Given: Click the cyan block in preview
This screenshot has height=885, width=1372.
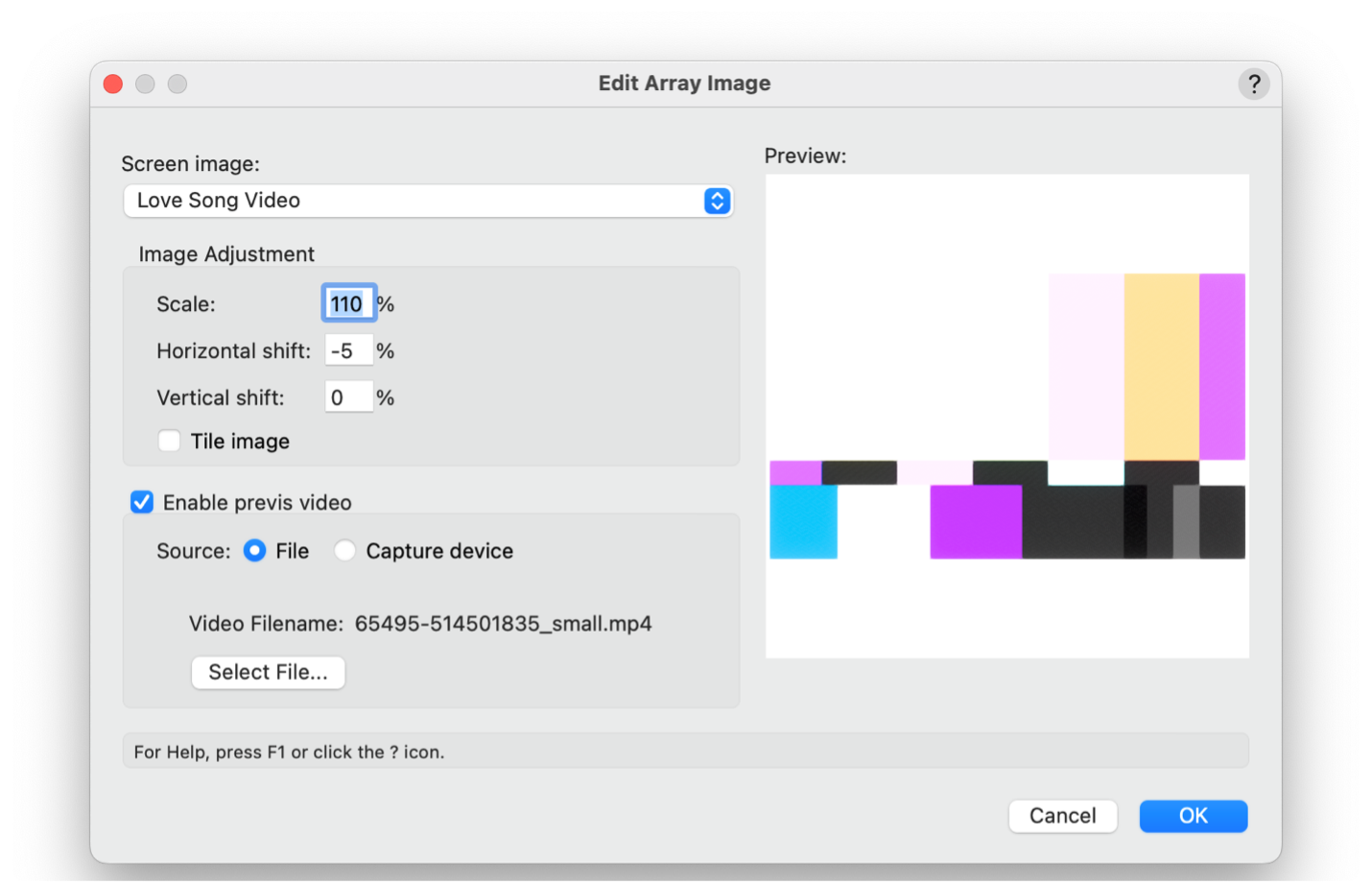Looking at the screenshot, I should pyautogui.click(x=803, y=521).
